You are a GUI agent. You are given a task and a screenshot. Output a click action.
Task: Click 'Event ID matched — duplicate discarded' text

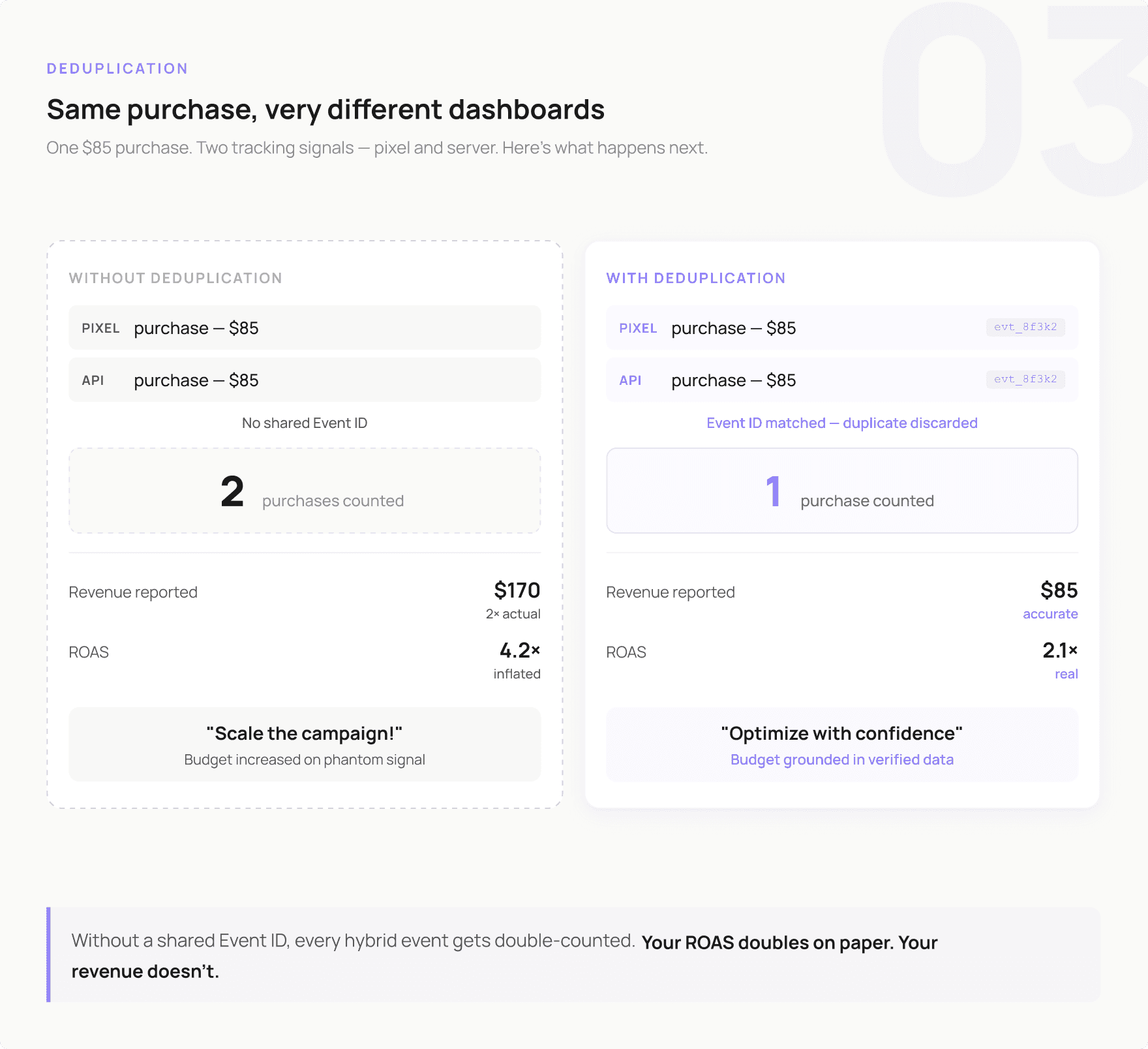(x=842, y=423)
